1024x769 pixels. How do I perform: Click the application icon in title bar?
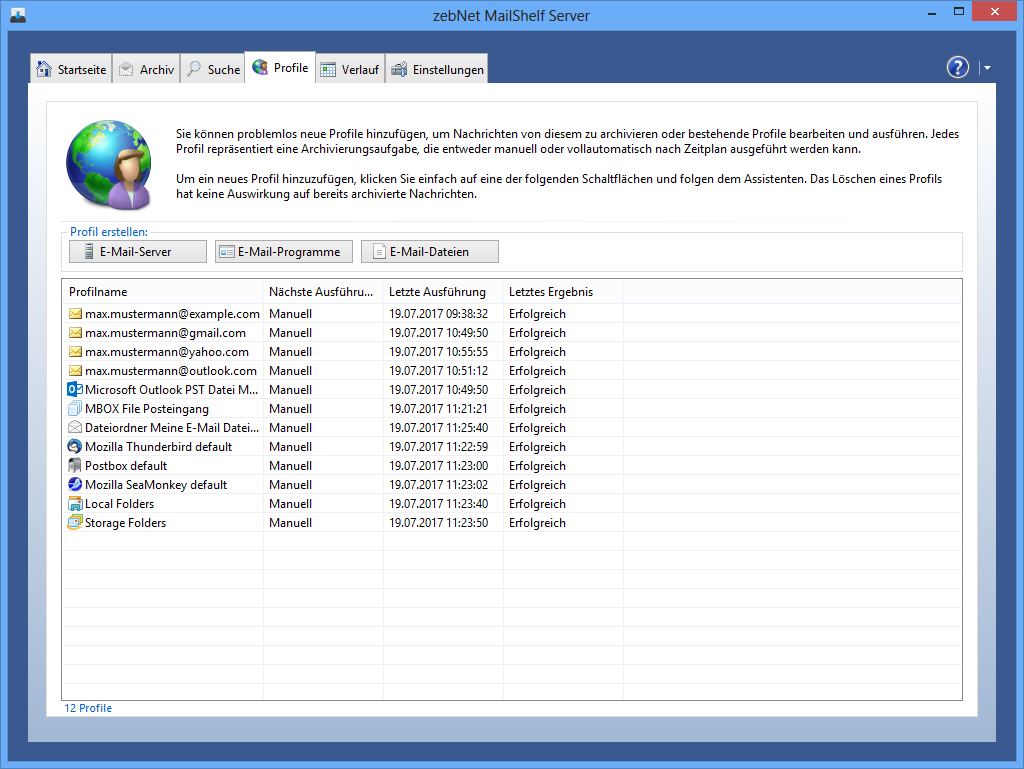[x=18, y=14]
